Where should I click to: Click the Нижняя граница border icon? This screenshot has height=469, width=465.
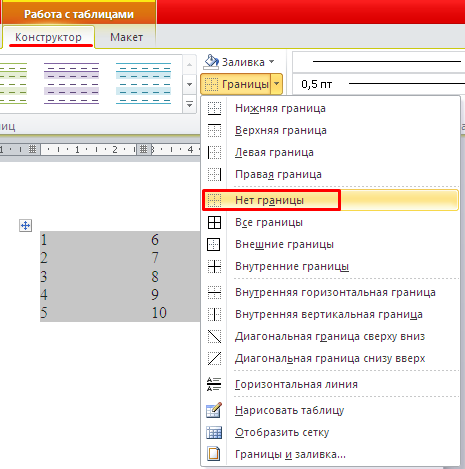[214, 108]
